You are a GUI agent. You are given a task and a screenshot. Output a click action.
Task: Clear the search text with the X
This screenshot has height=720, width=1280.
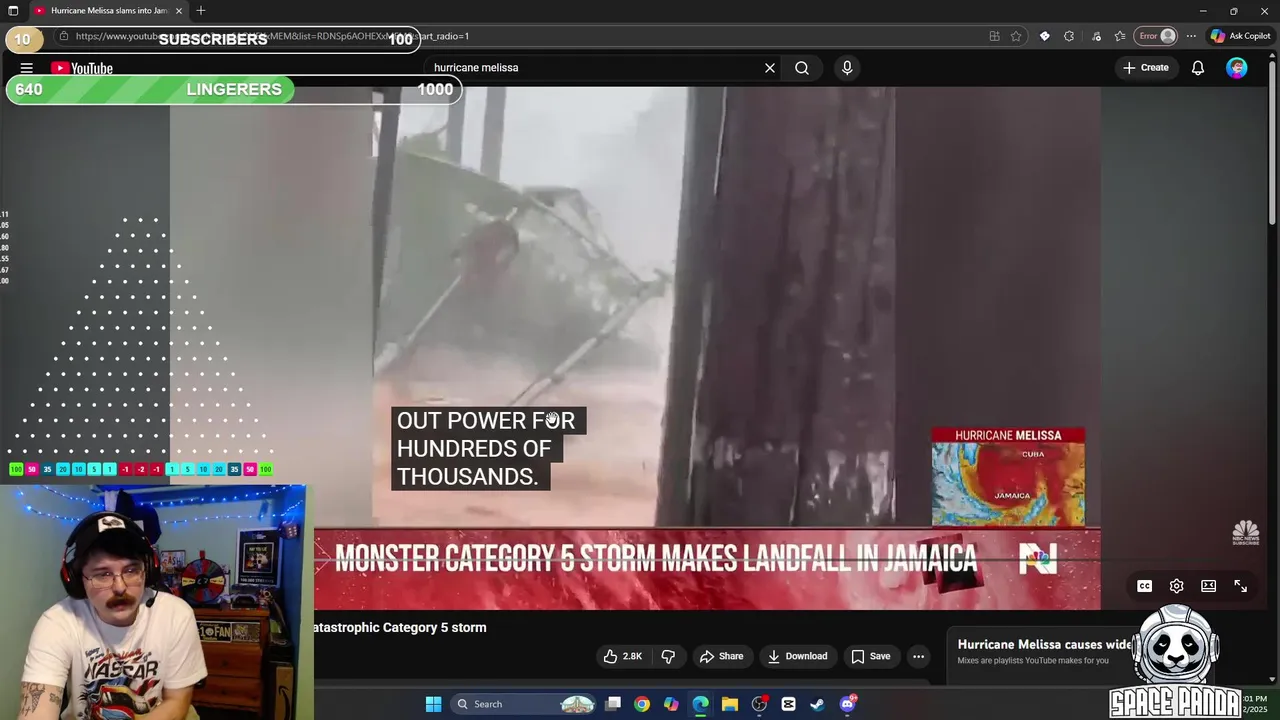(770, 68)
